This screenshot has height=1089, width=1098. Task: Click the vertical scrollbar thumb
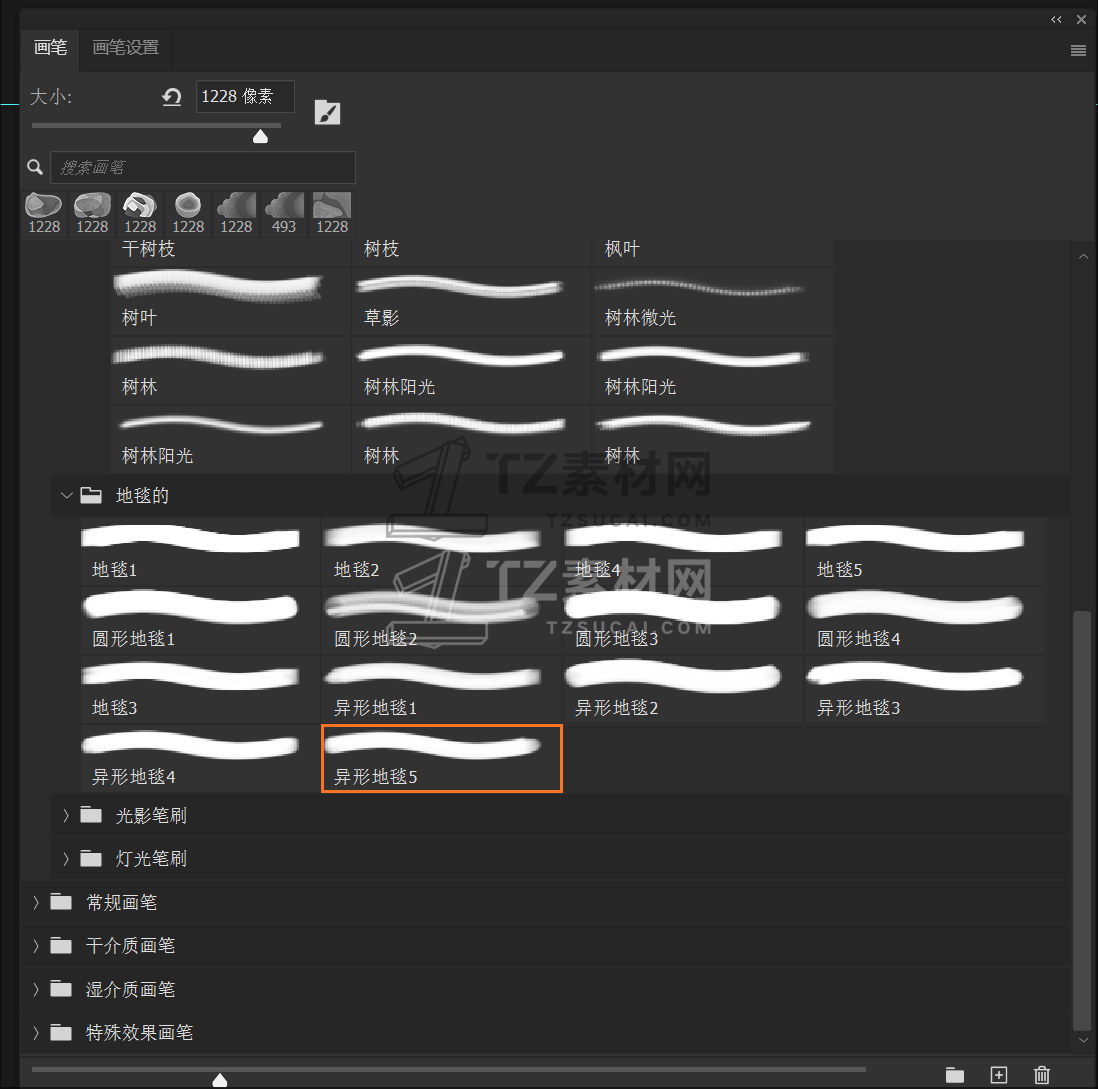pyautogui.click(x=1083, y=821)
